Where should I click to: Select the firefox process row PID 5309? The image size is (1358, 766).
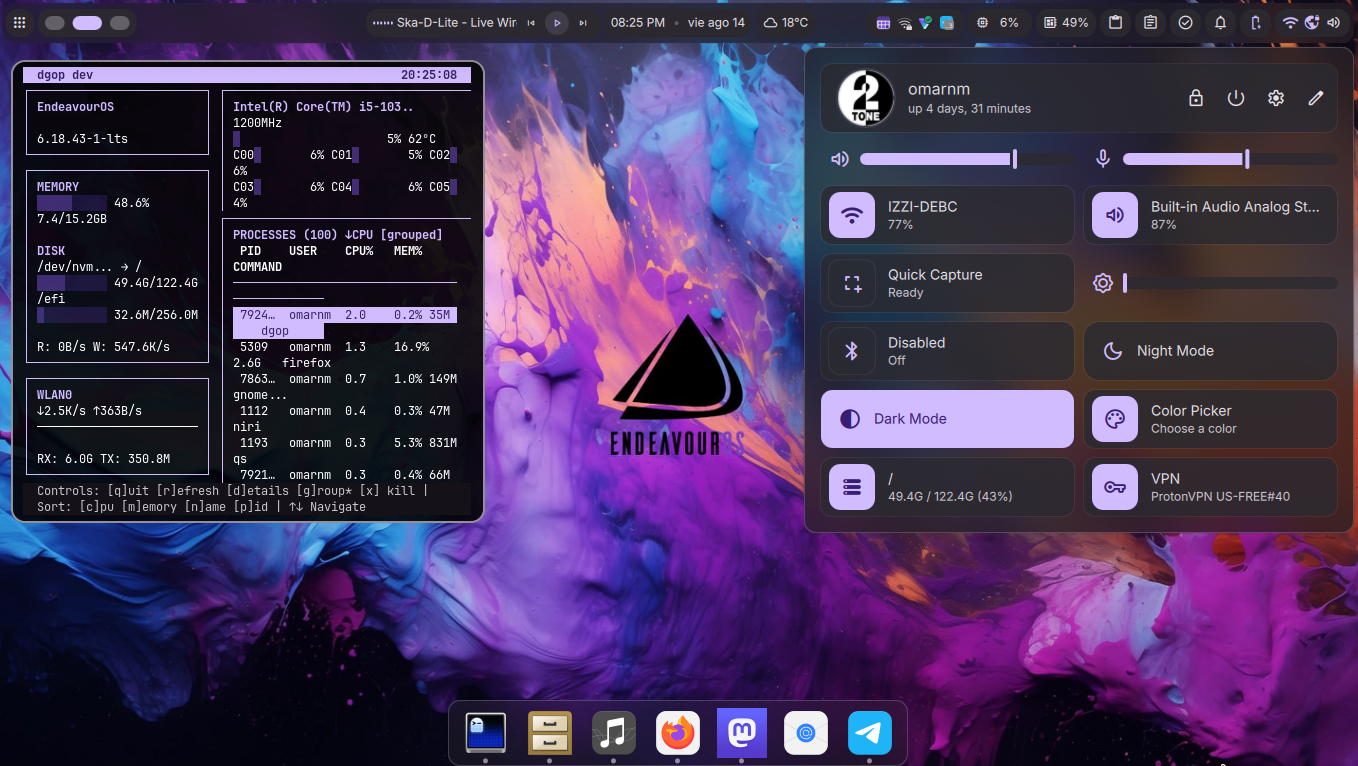pos(345,354)
